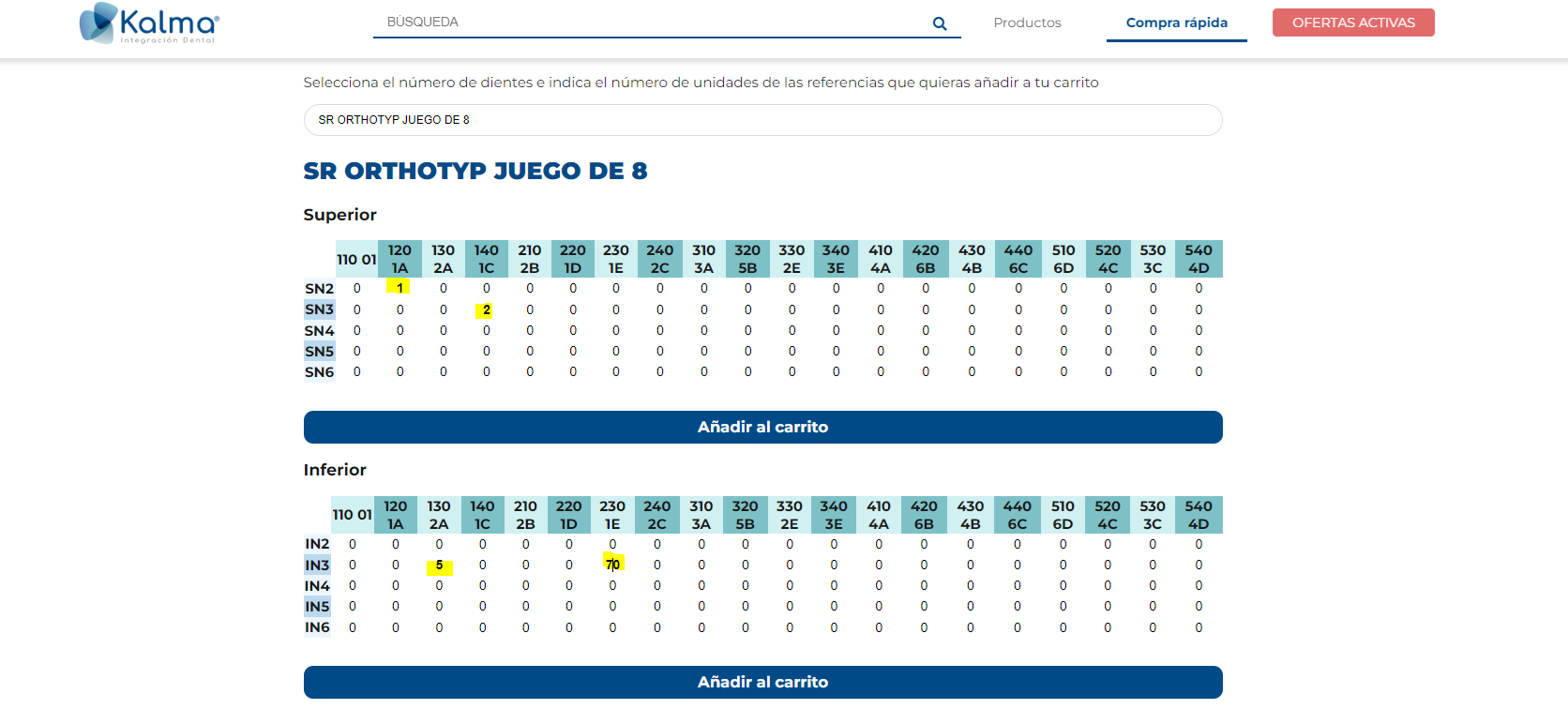Click the IN5 row label
The image size is (1568, 724).
pyautogui.click(x=317, y=606)
